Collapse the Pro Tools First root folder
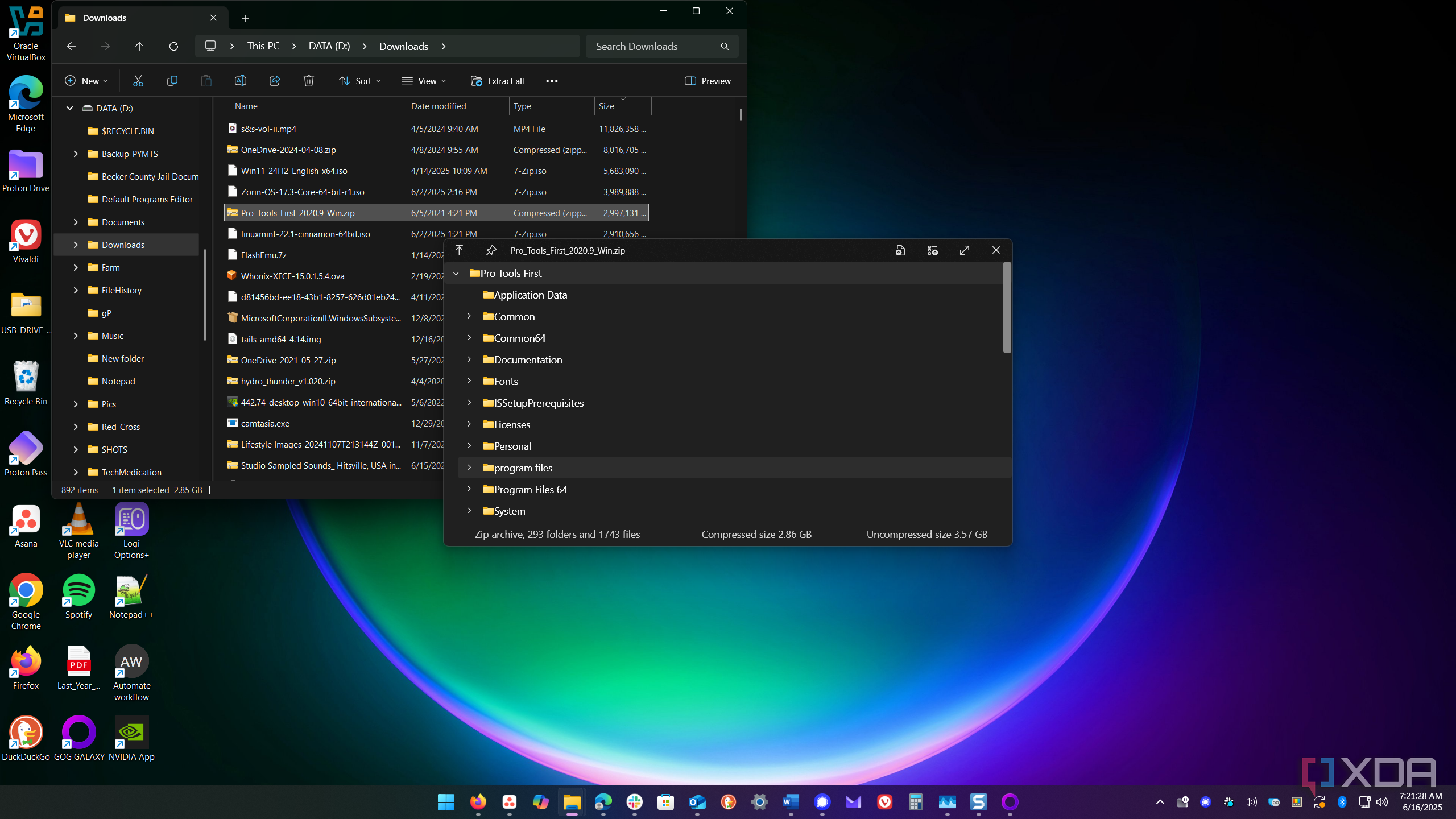This screenshot has width=1456, height=819. pos(456,274)
